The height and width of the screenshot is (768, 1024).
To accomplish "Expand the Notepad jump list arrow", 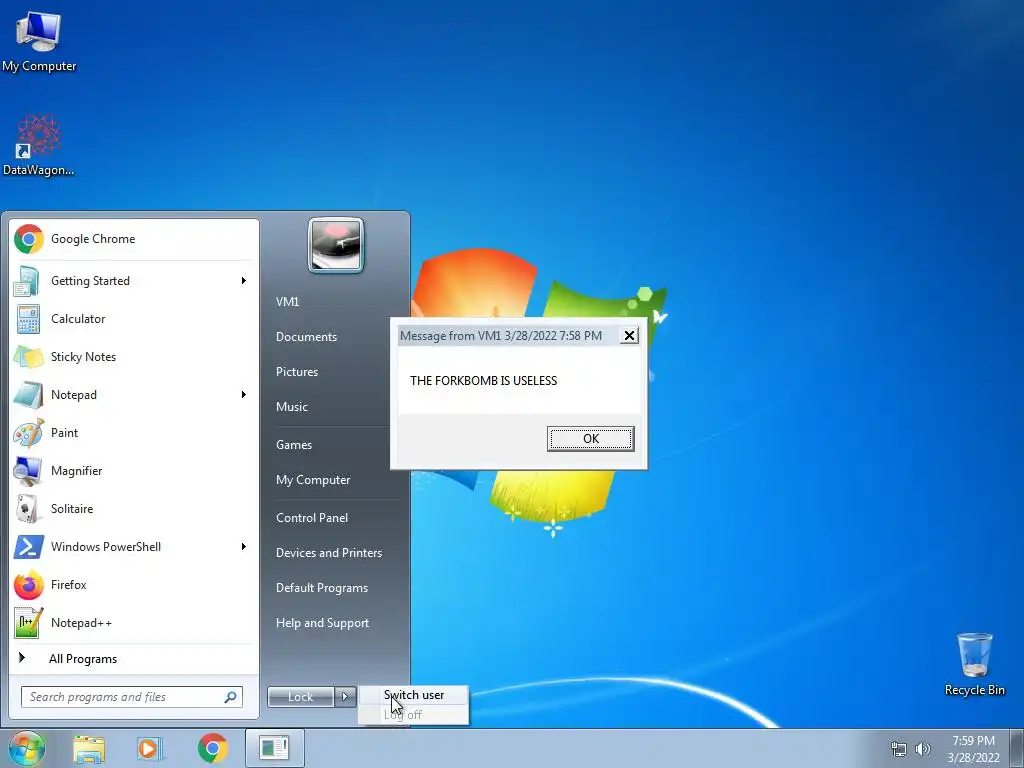I will point(244,394).
